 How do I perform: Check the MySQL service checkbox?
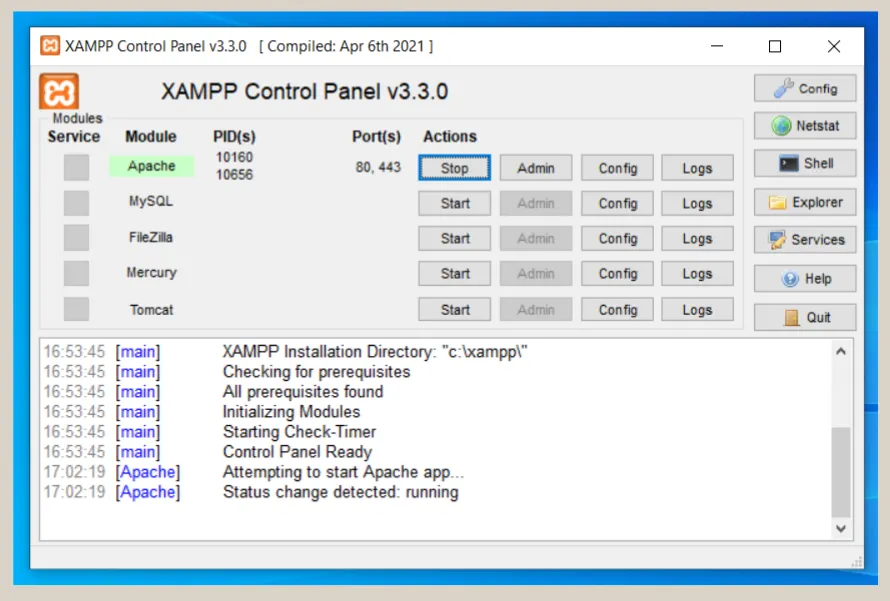(x=75, y=203)
